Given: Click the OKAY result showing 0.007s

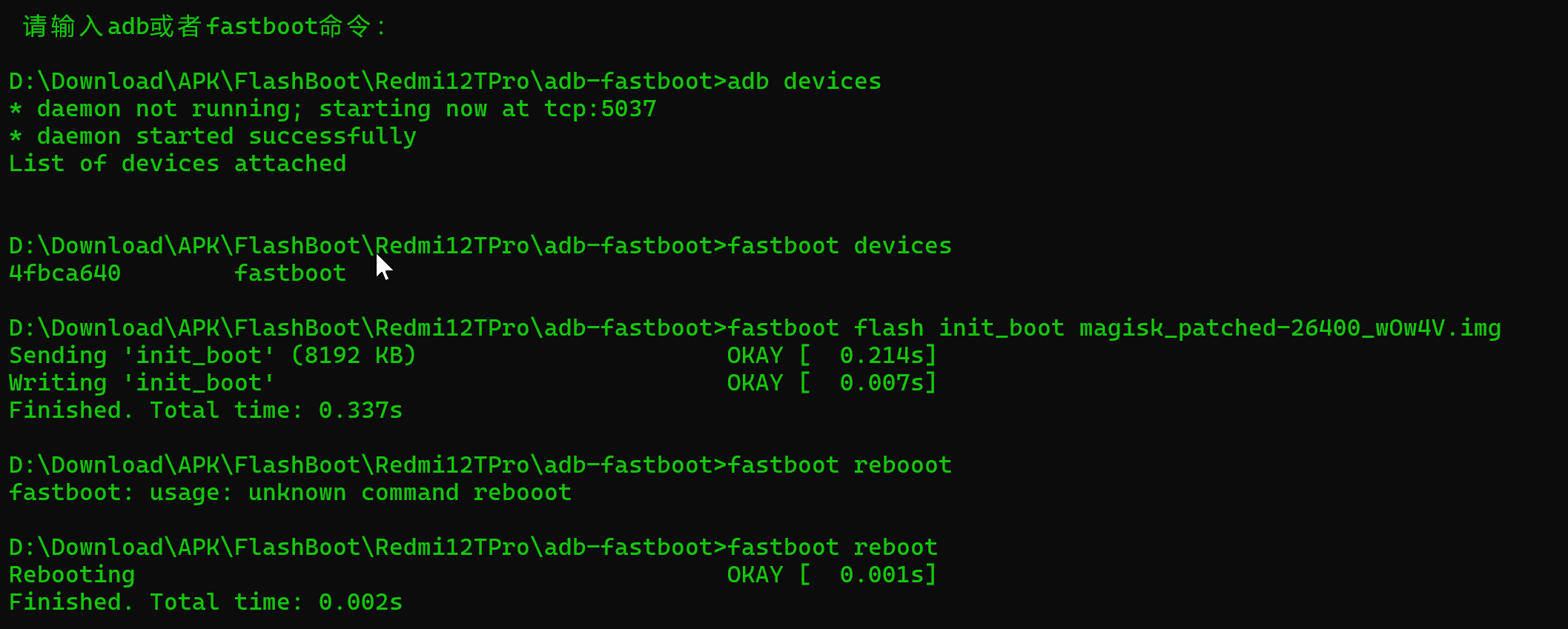Looking at the screenshot, I should [832, 383].
